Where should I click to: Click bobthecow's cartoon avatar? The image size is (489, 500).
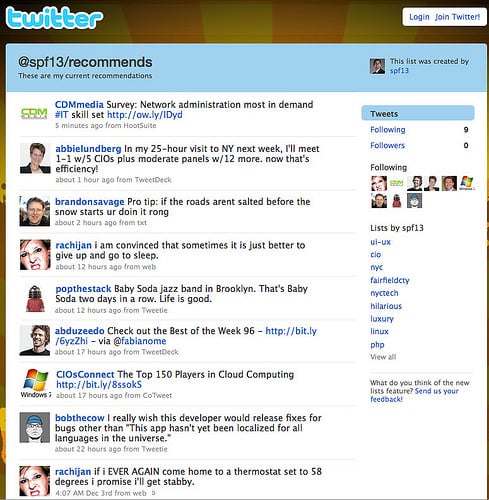tap(35, 427)
